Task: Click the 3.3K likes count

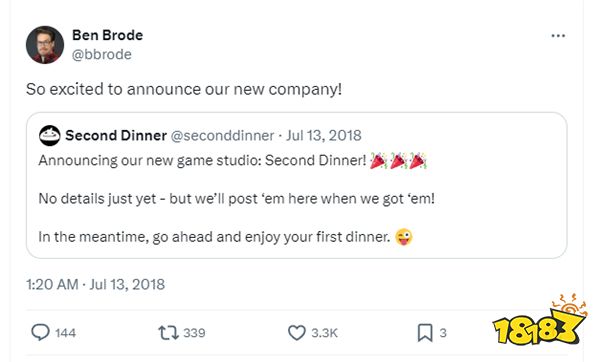Action: [x=324, y=333]
